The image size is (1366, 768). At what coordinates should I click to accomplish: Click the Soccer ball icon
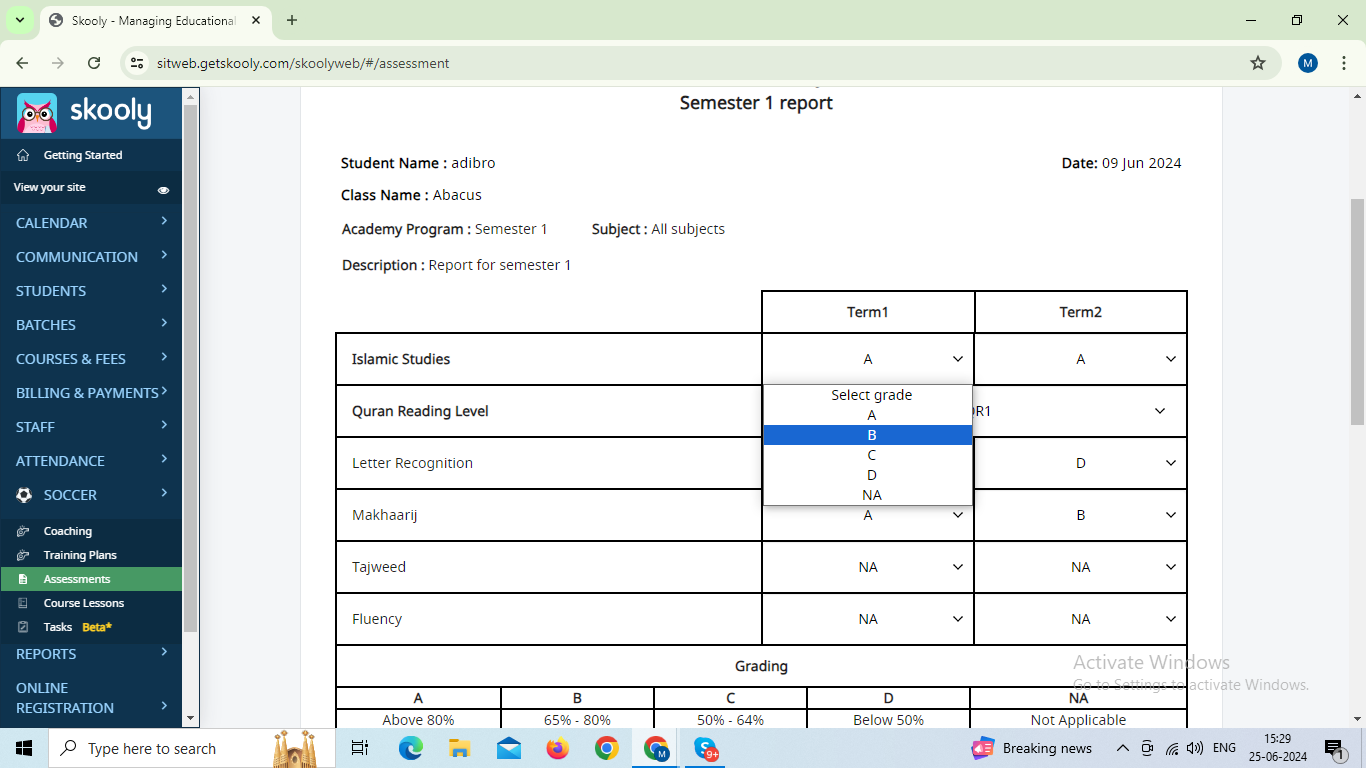point(24,495)
